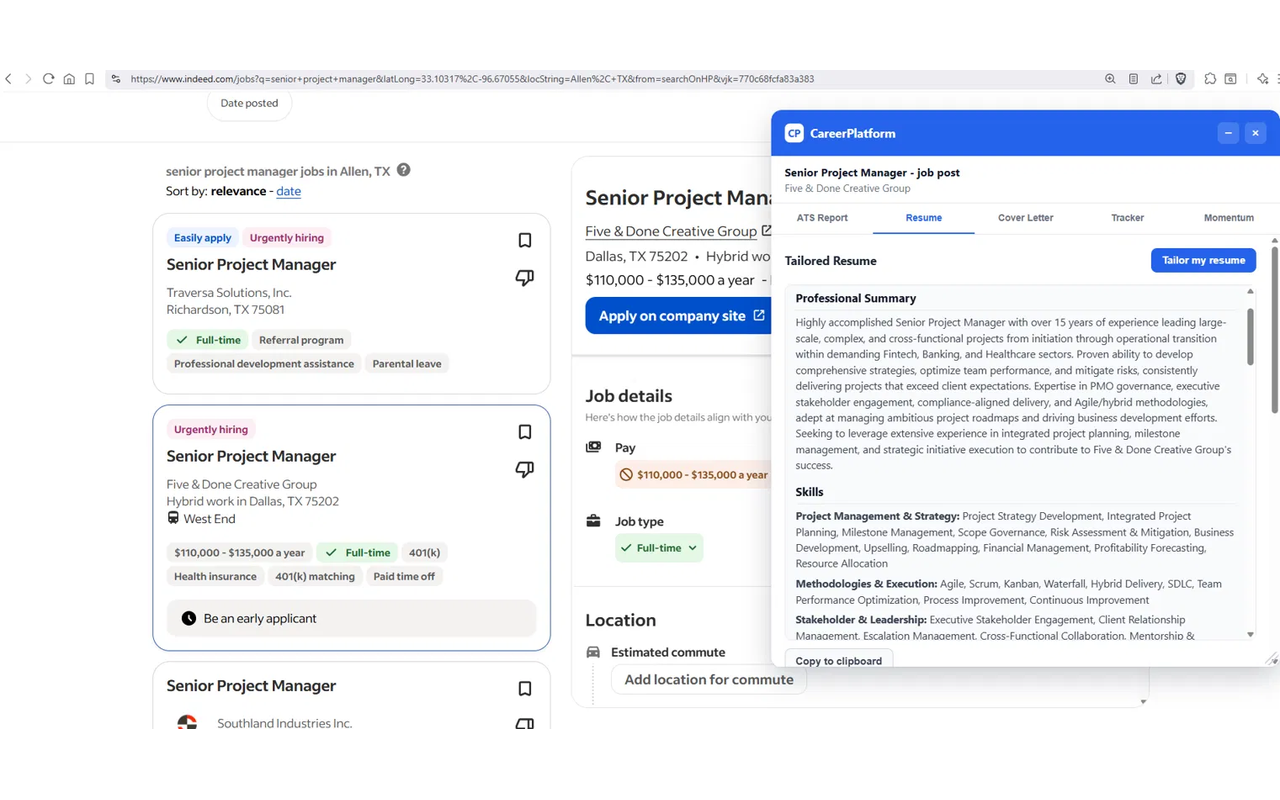Click the resume text scrollbar thumb
This screenshot has width=1280, height=800.
pos(1250,336)
